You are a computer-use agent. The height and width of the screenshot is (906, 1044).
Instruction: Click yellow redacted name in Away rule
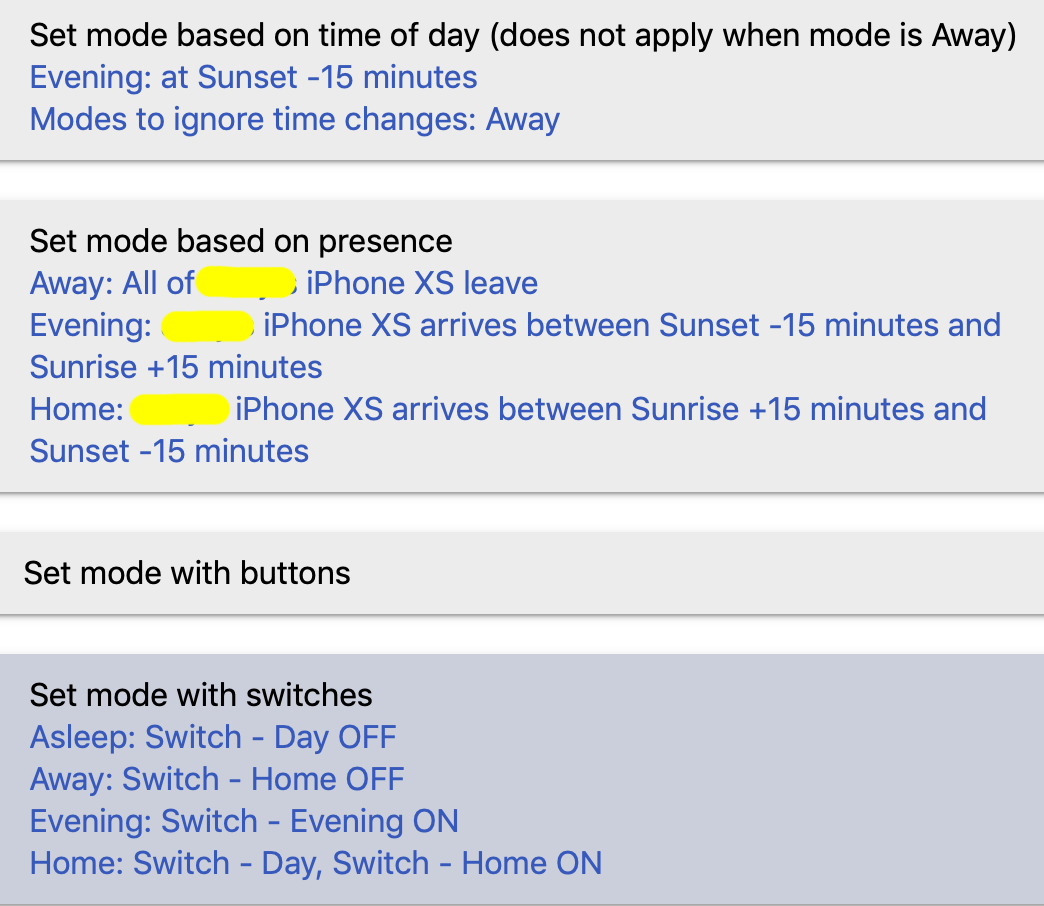click(x=246, y=282)
